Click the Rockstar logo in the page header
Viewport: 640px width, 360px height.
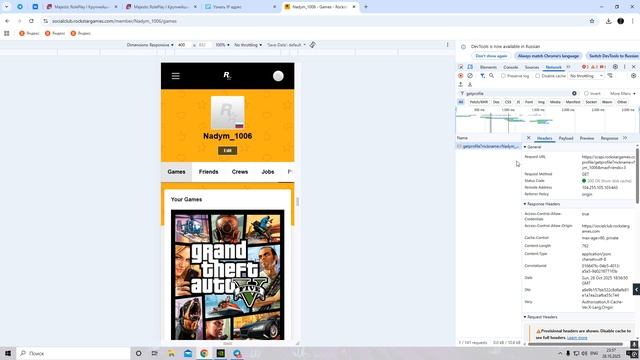pos(227,76)
